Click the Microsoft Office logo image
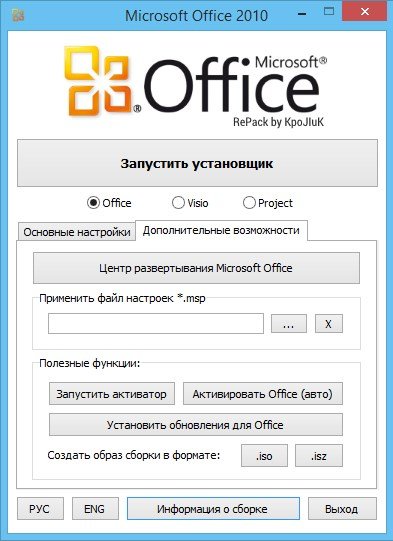This screenshot has height=541, width=393. click(196, 87)
